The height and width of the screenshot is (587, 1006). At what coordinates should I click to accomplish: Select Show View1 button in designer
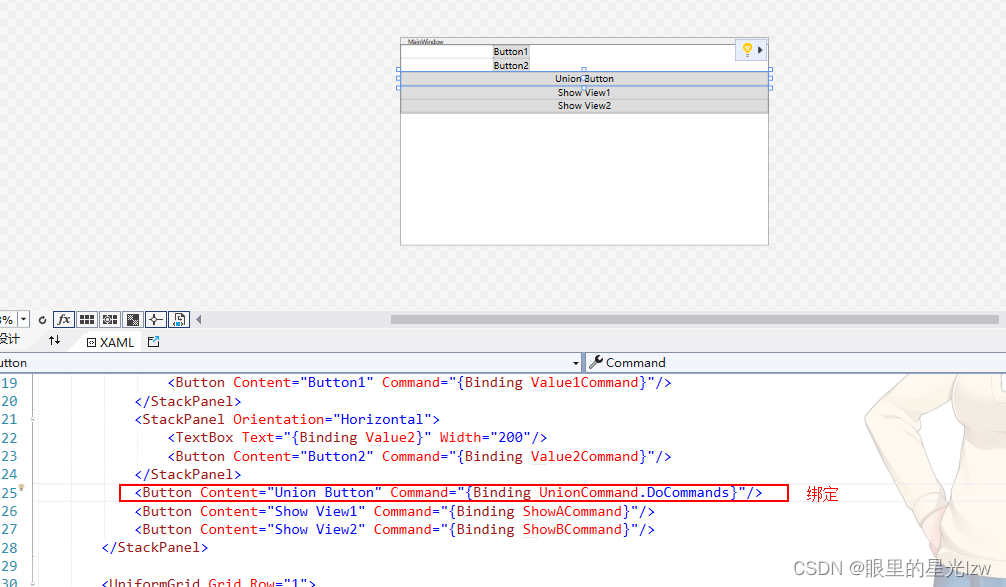point(584,92)
